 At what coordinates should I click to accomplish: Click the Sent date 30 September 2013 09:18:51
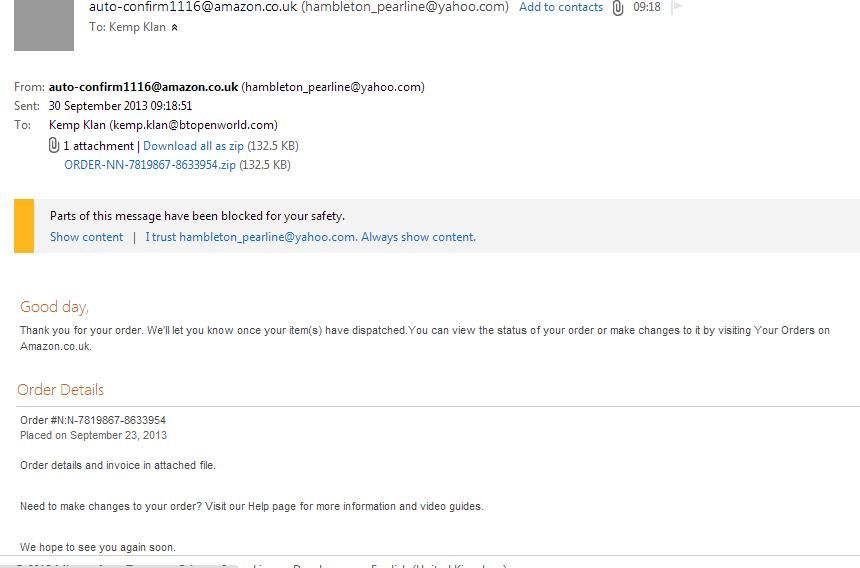point(121,106)
